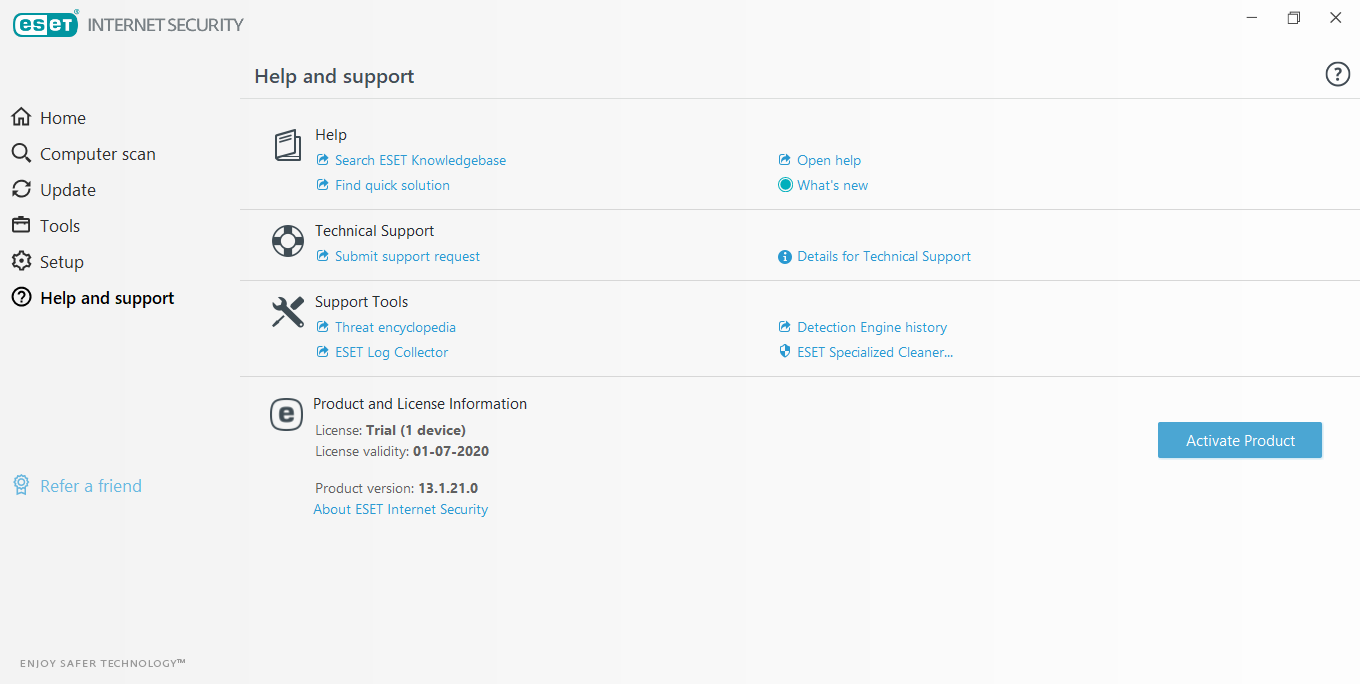This screenshot has height=684, width=1360.
Task: Restore down the window
Action: (x=1294, y=18)
